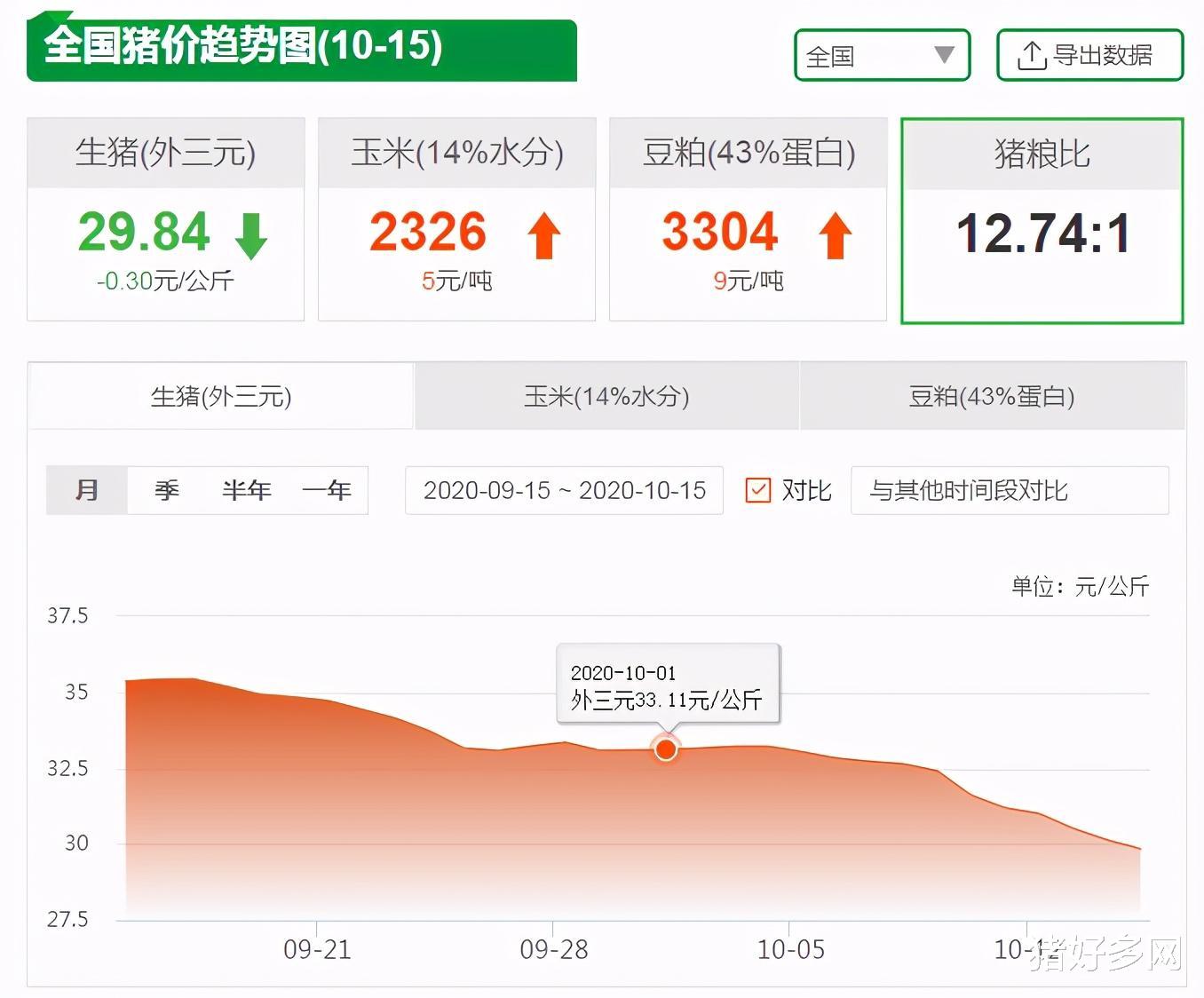Click the 导出数据 button

pyautogui.click(x=1089, y=54)
